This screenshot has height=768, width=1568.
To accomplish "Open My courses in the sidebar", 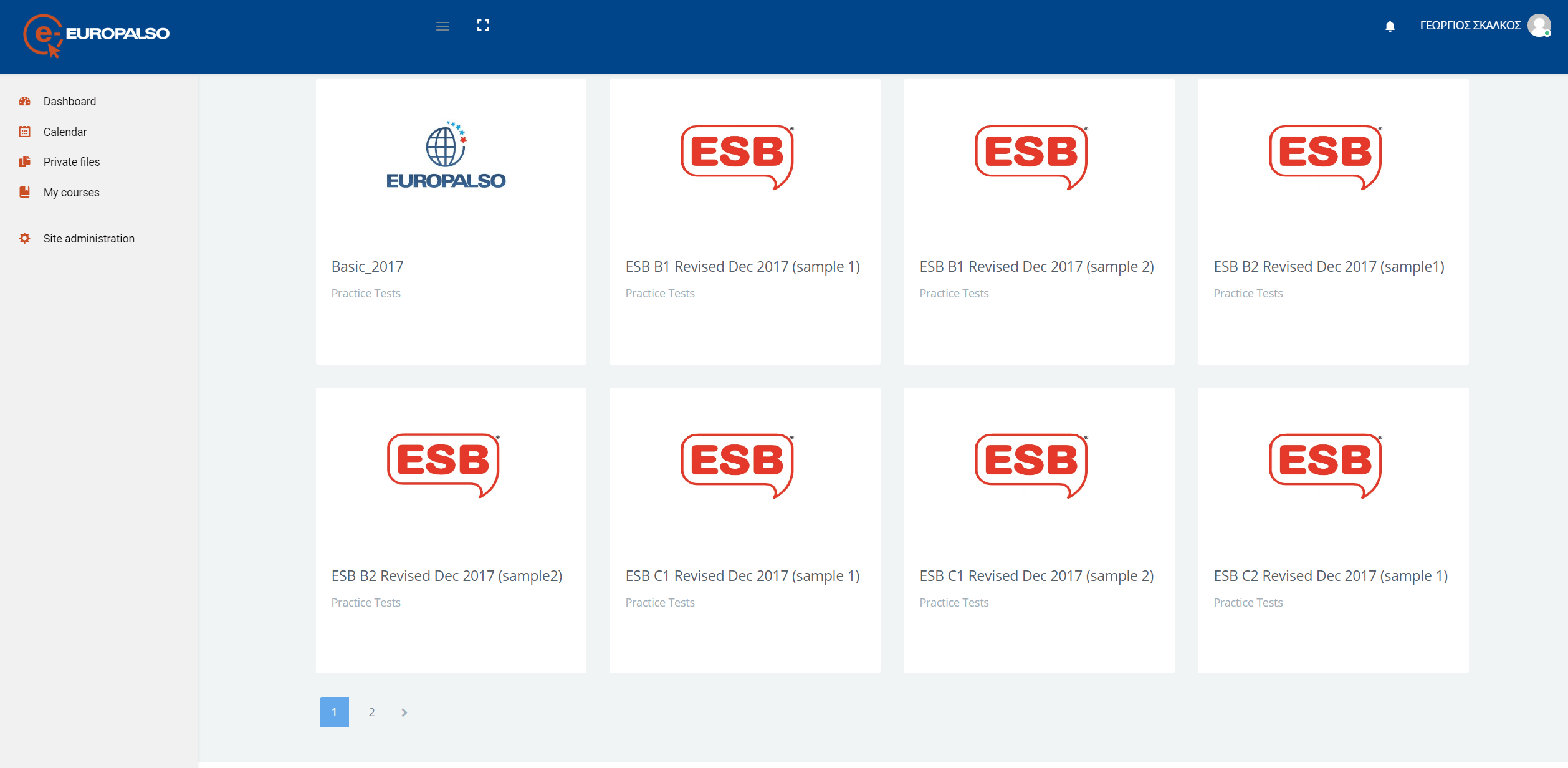I will pos(72,192).
